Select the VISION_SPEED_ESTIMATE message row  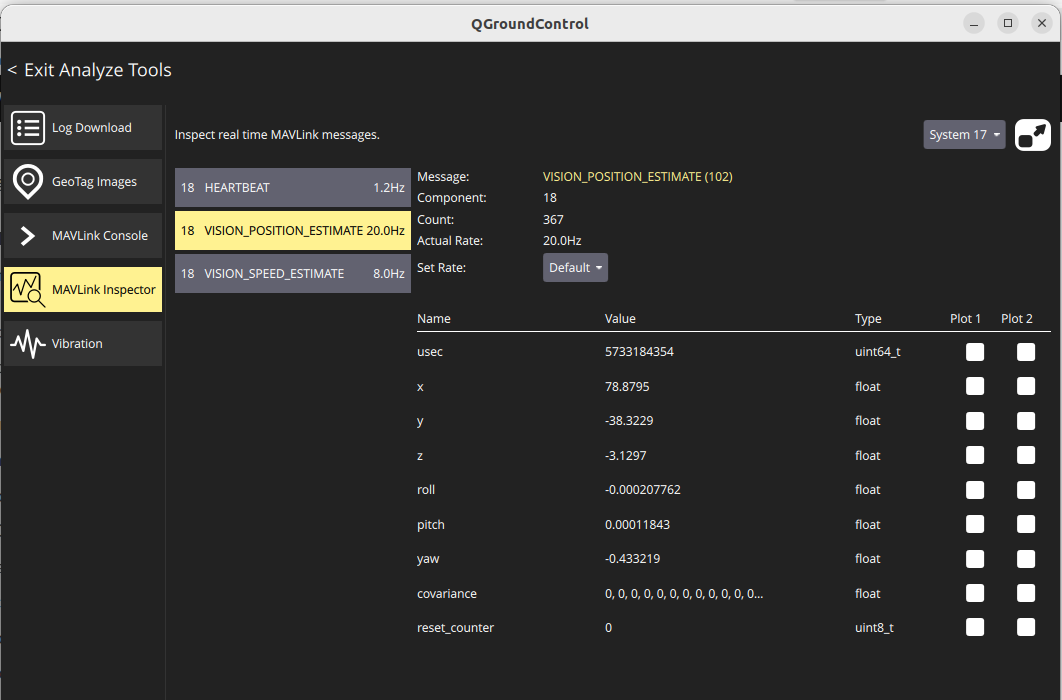coord(293,274)
